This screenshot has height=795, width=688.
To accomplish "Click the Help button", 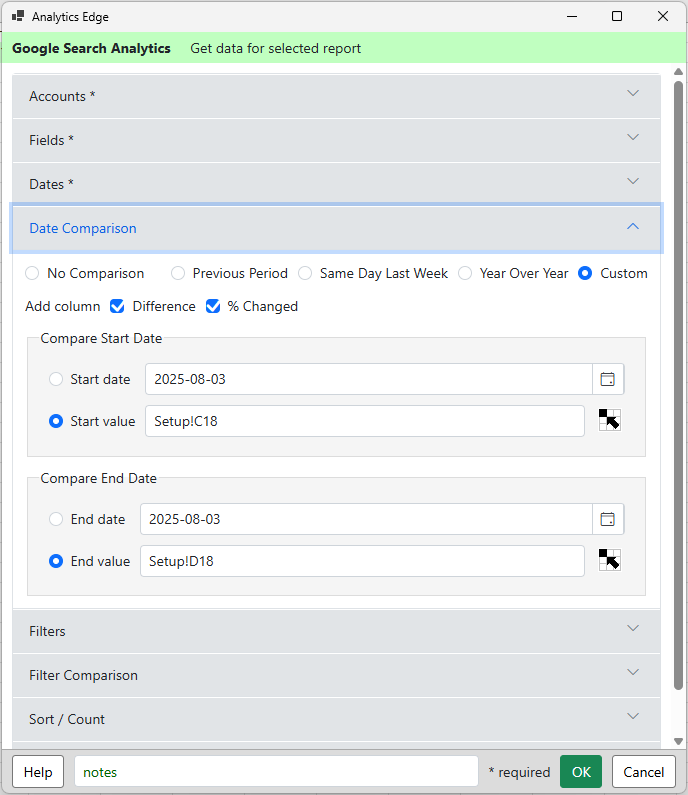I will point(38,772).
